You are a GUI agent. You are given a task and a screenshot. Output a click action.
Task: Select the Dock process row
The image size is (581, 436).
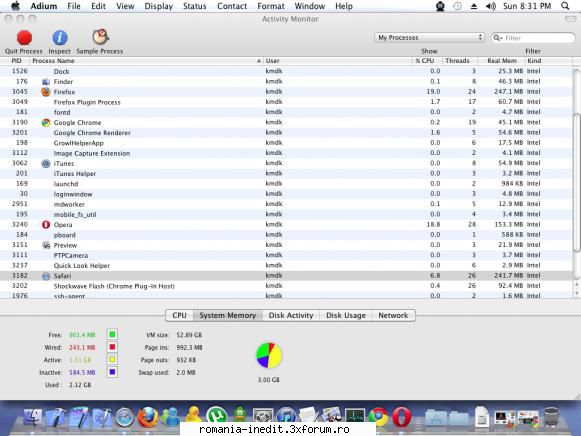(286, 71)
